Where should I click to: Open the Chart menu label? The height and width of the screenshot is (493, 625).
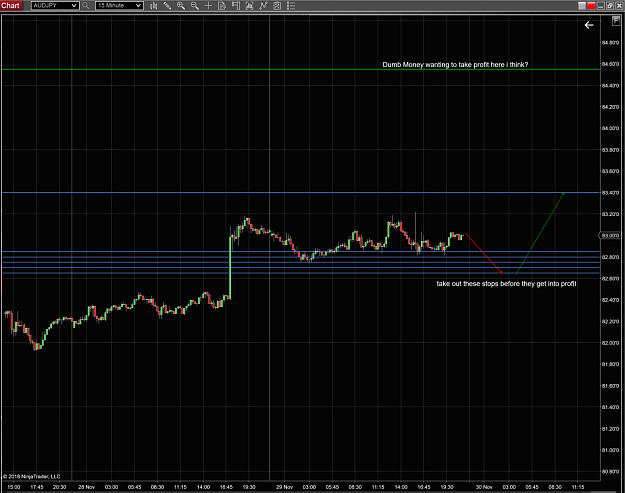(10, 6)
